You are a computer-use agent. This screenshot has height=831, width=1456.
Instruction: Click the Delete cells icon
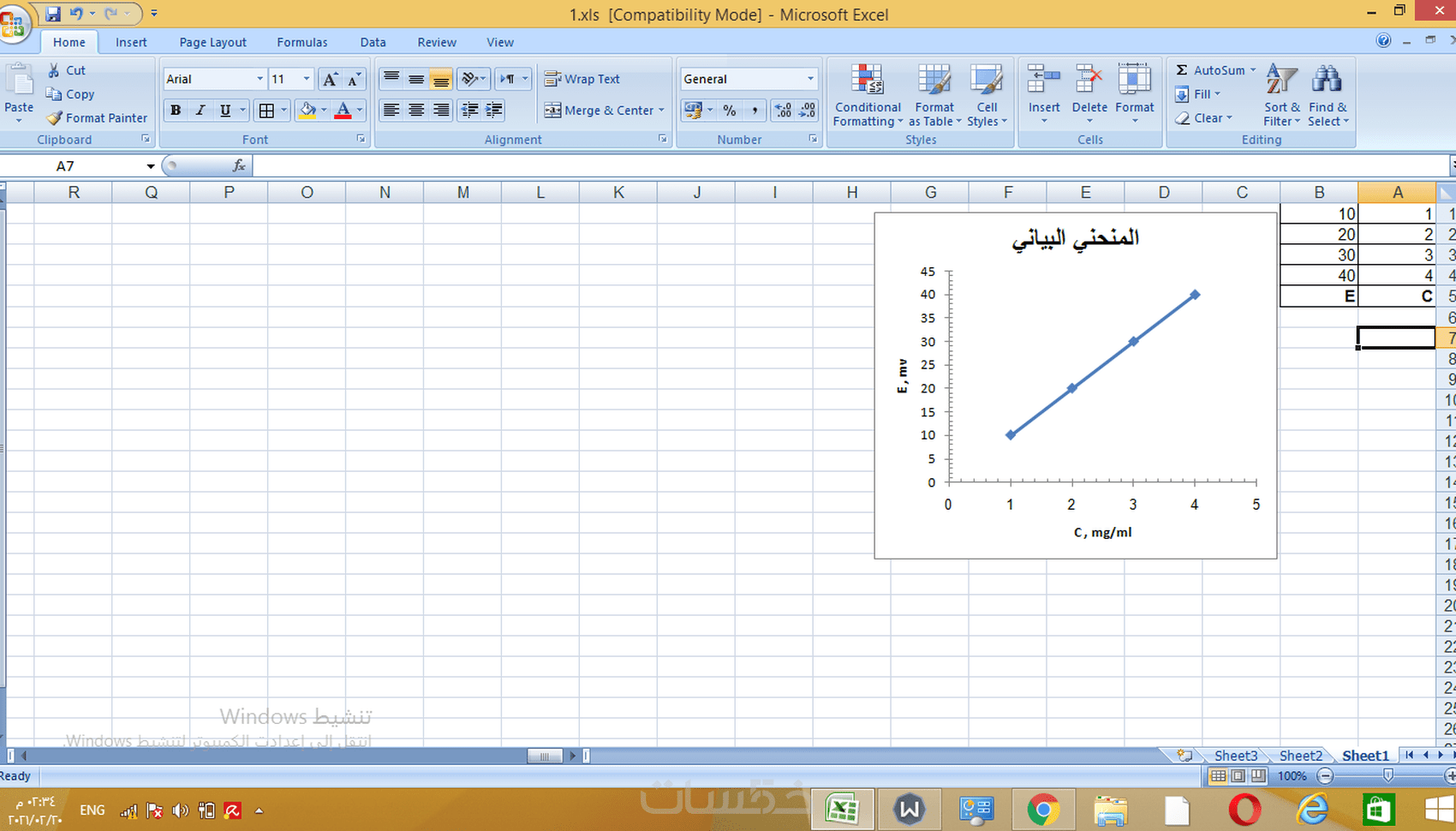(1089, 80)
